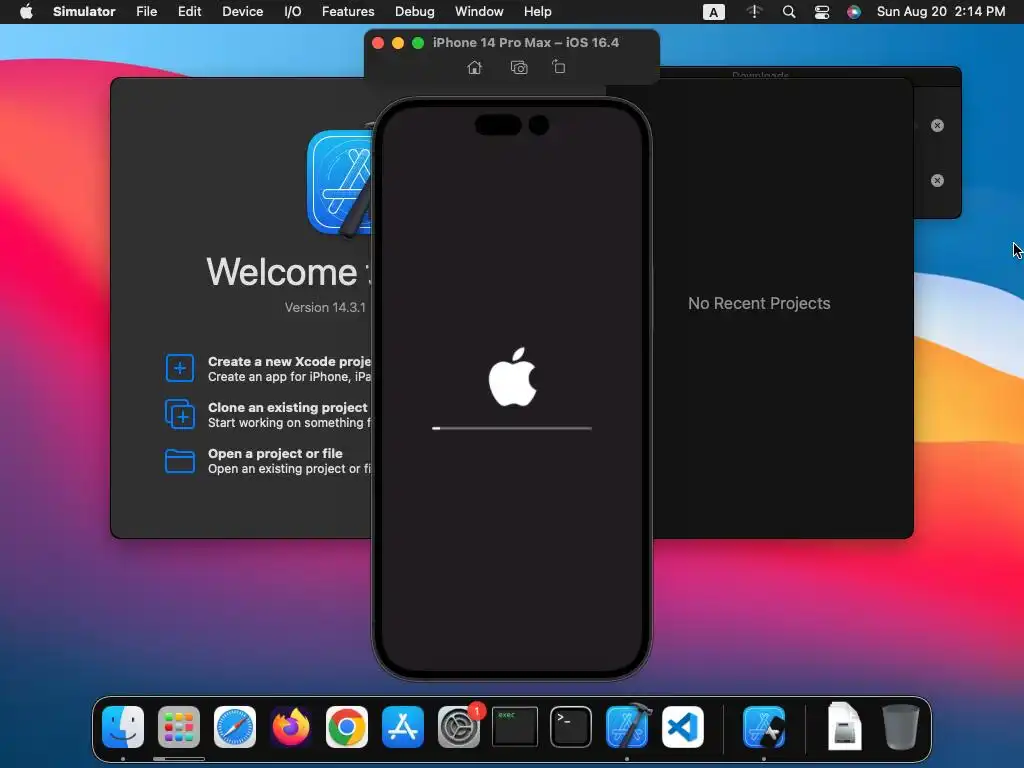Open the I/O menu
This screenshot has width=1024, height=768.
[293, 12]
